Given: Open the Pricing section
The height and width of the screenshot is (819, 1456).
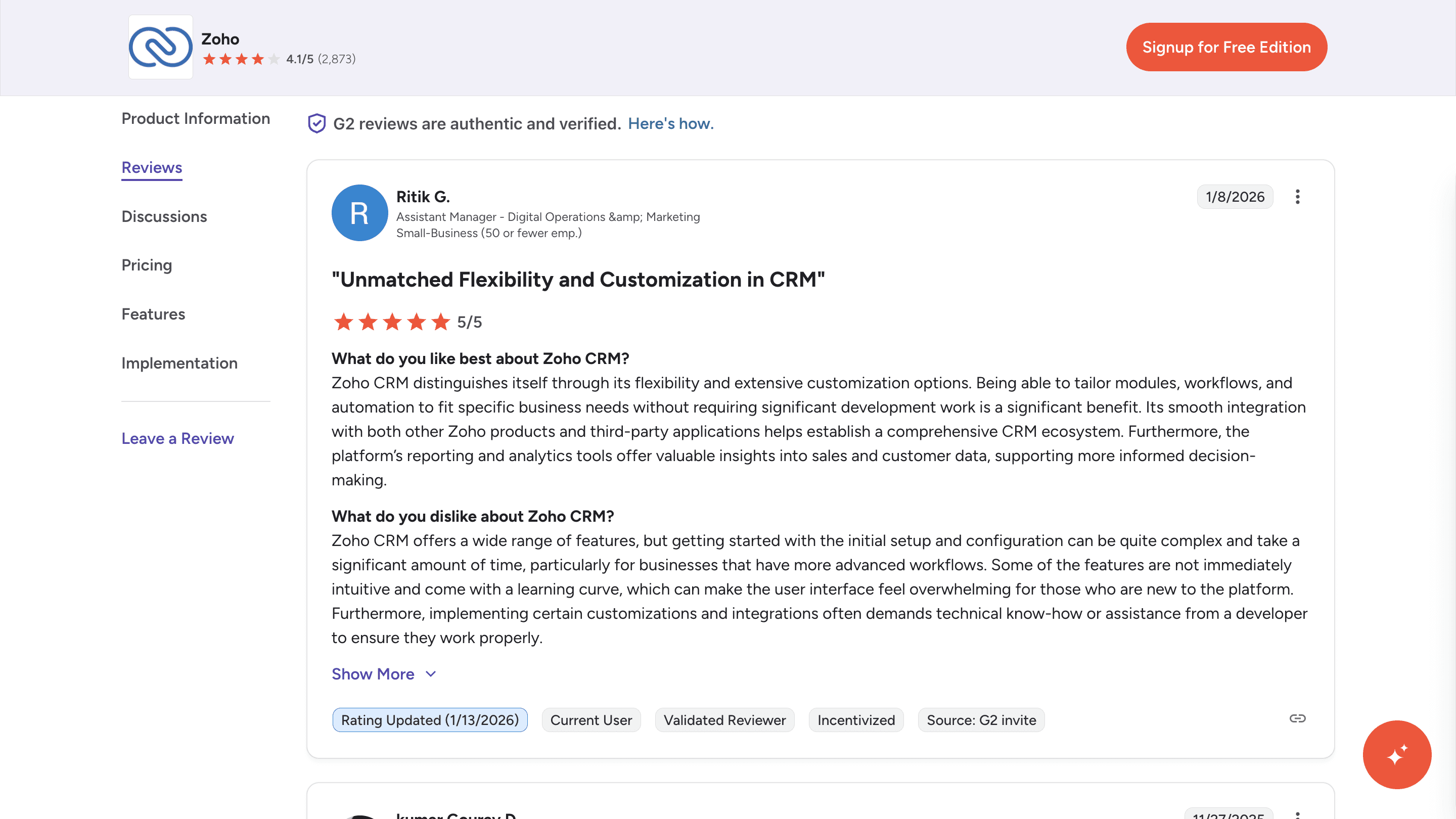Looking at the screenshot, I should click(147, 264).
